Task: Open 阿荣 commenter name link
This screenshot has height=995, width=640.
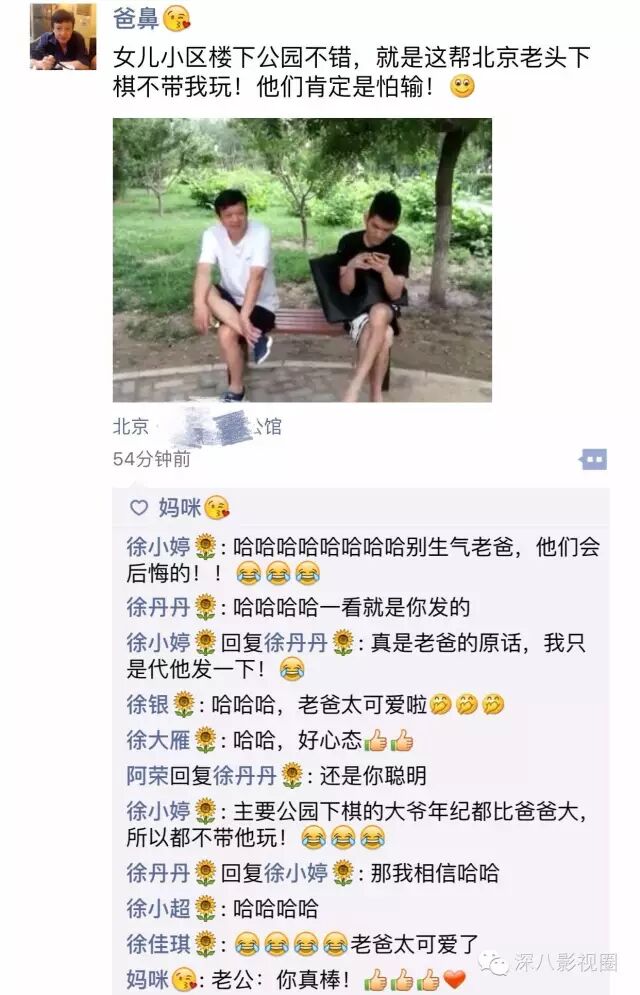Action: [x=147, y=775]
